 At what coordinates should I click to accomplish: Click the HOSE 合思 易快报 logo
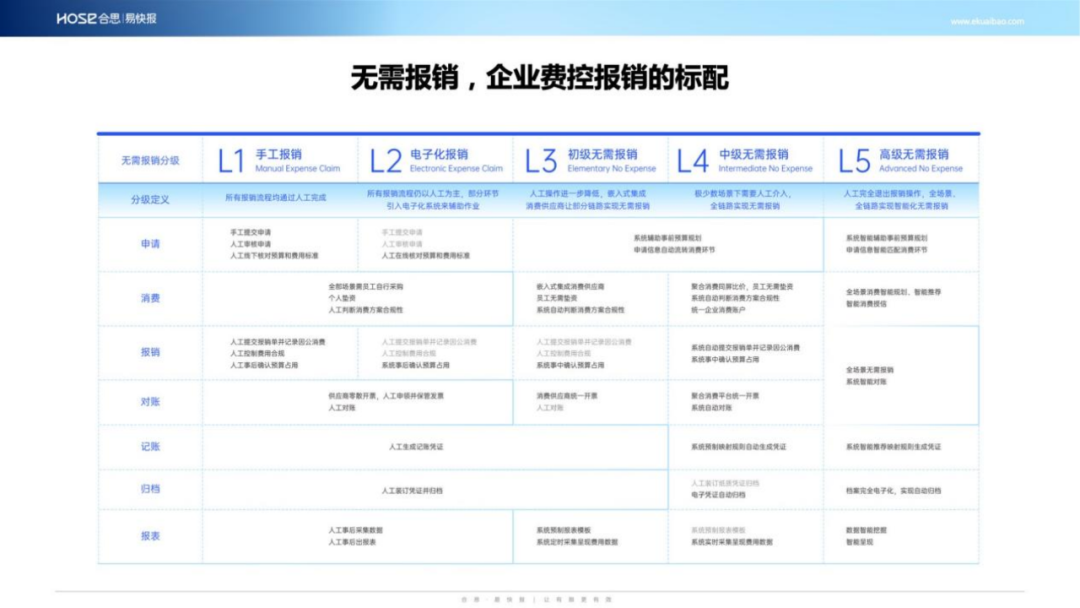[107, 19]
